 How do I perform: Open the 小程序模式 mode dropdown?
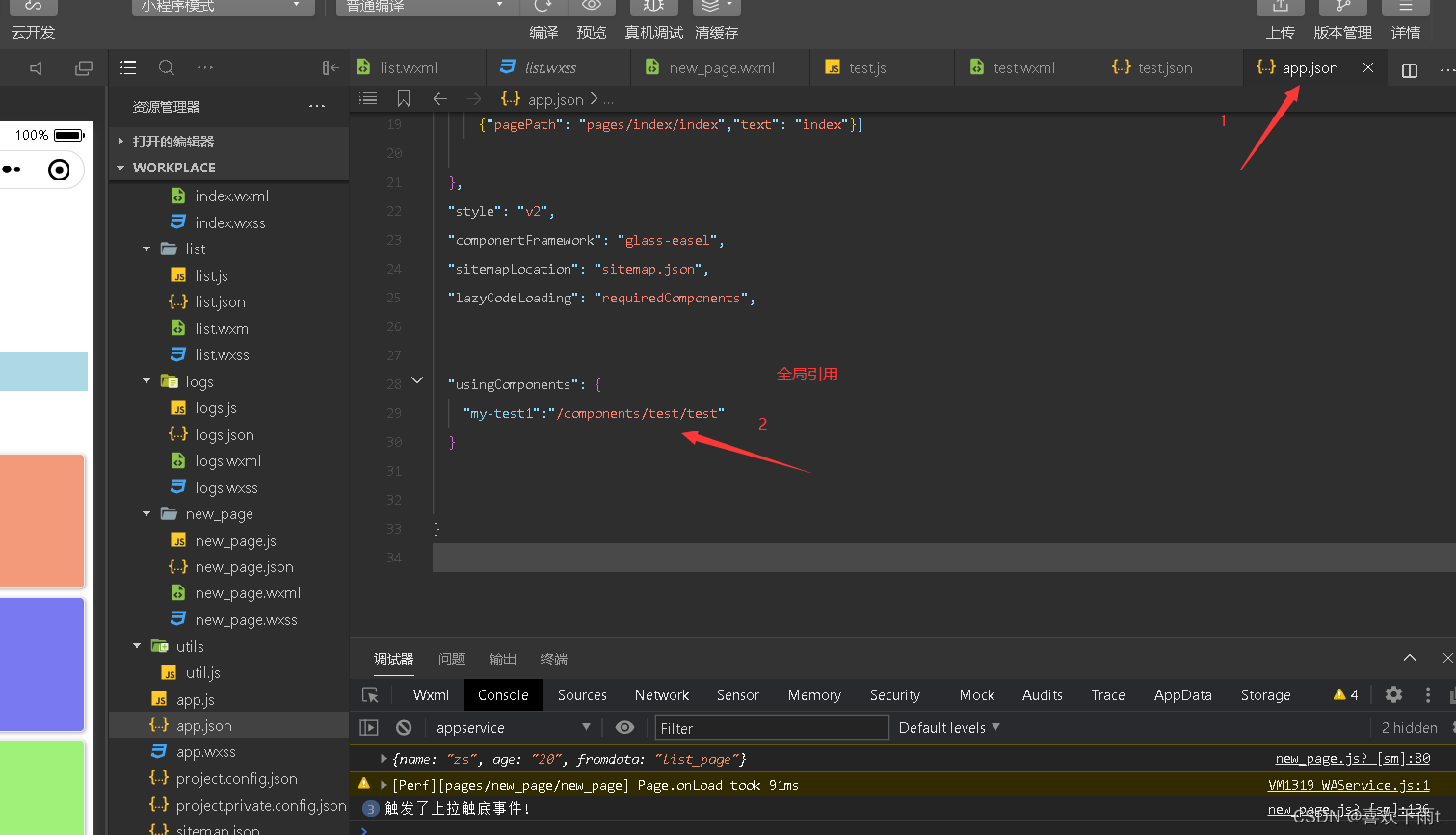(x=223, y=6)
